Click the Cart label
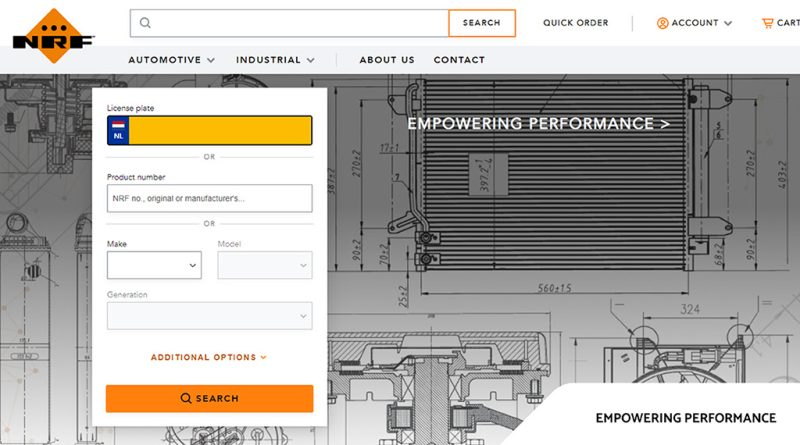800x445 pixels. (788, 23)
